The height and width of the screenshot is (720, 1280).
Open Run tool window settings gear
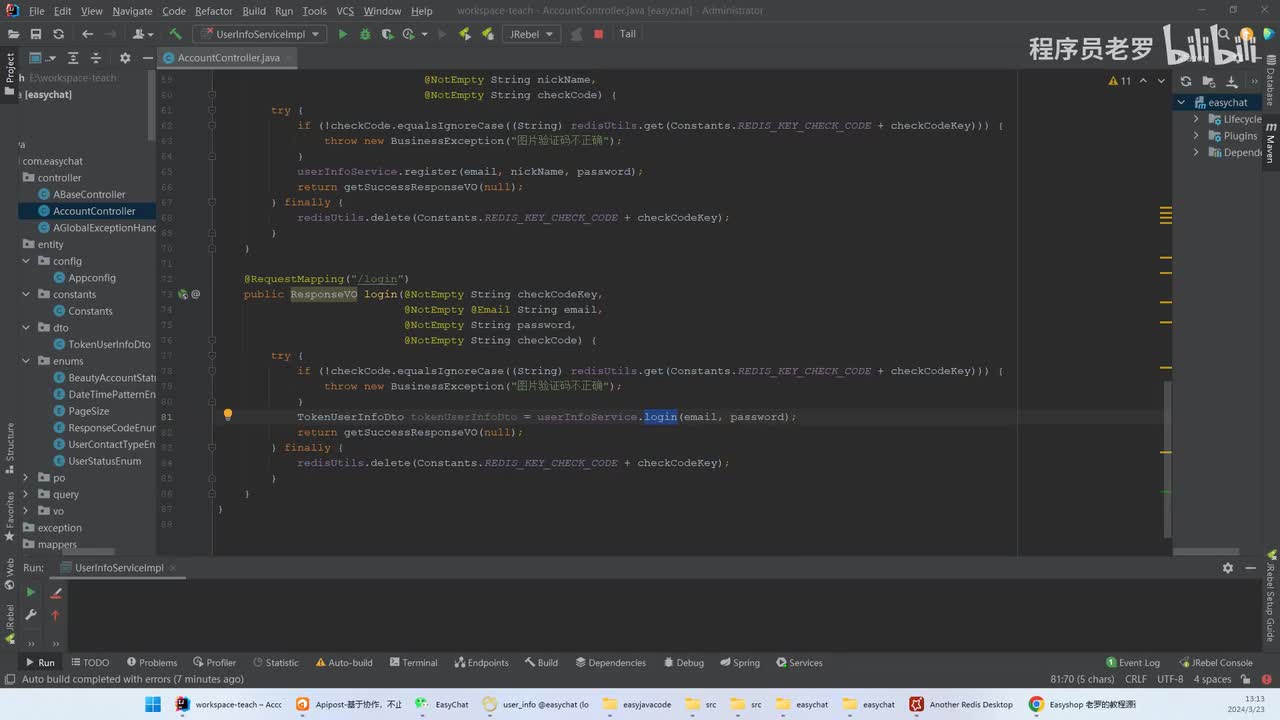1228,568
